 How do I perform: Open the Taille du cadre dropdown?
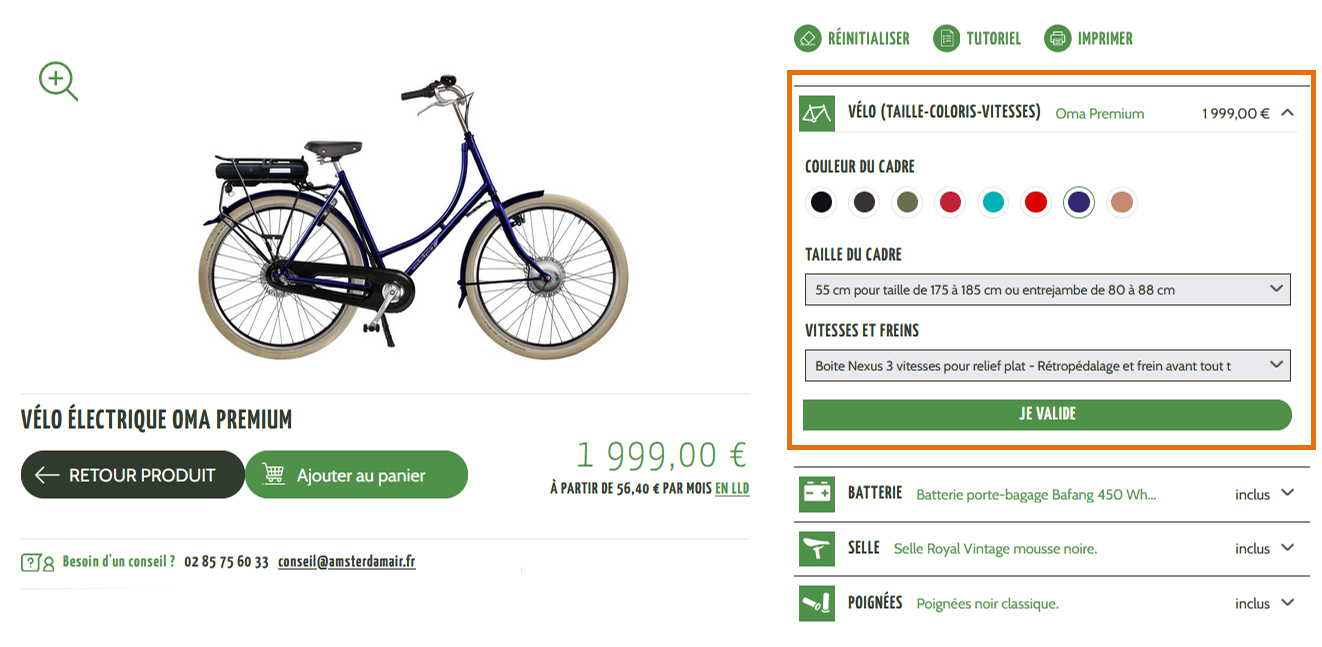[x=1047, y=290]
